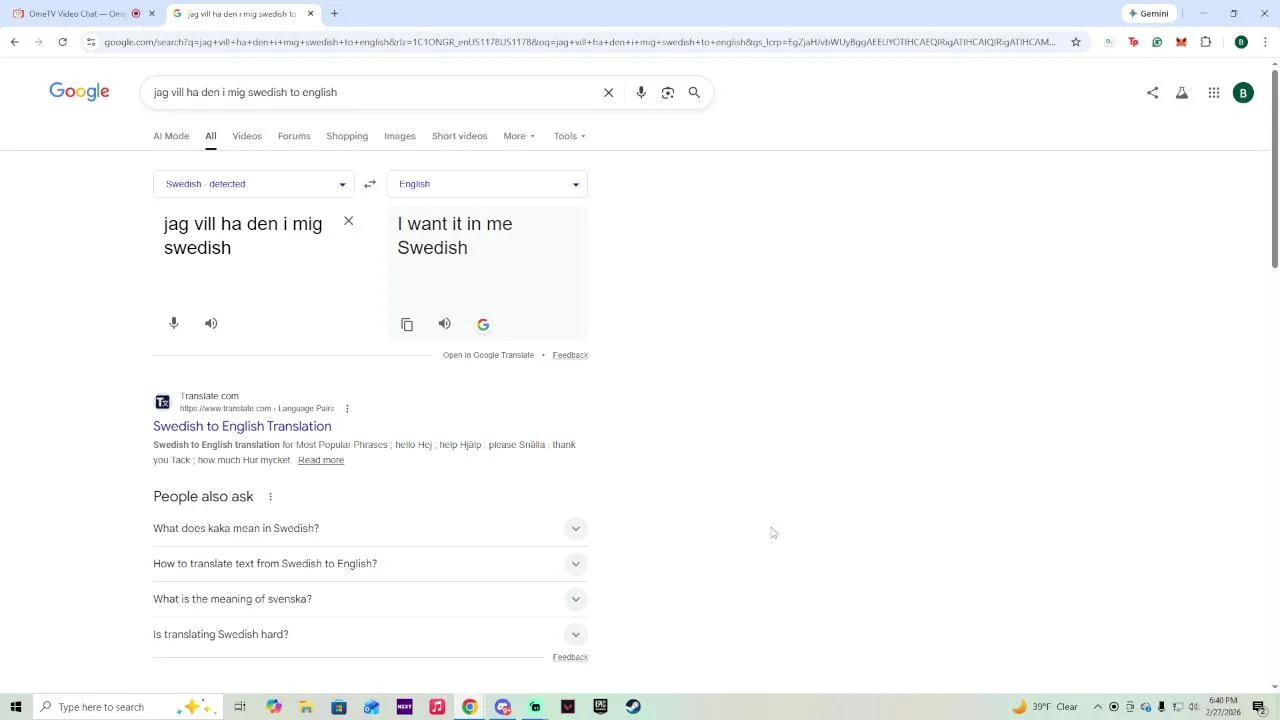Translate by voice microphone under source text
Screen dimensions: 1280x720
[174, 323]
